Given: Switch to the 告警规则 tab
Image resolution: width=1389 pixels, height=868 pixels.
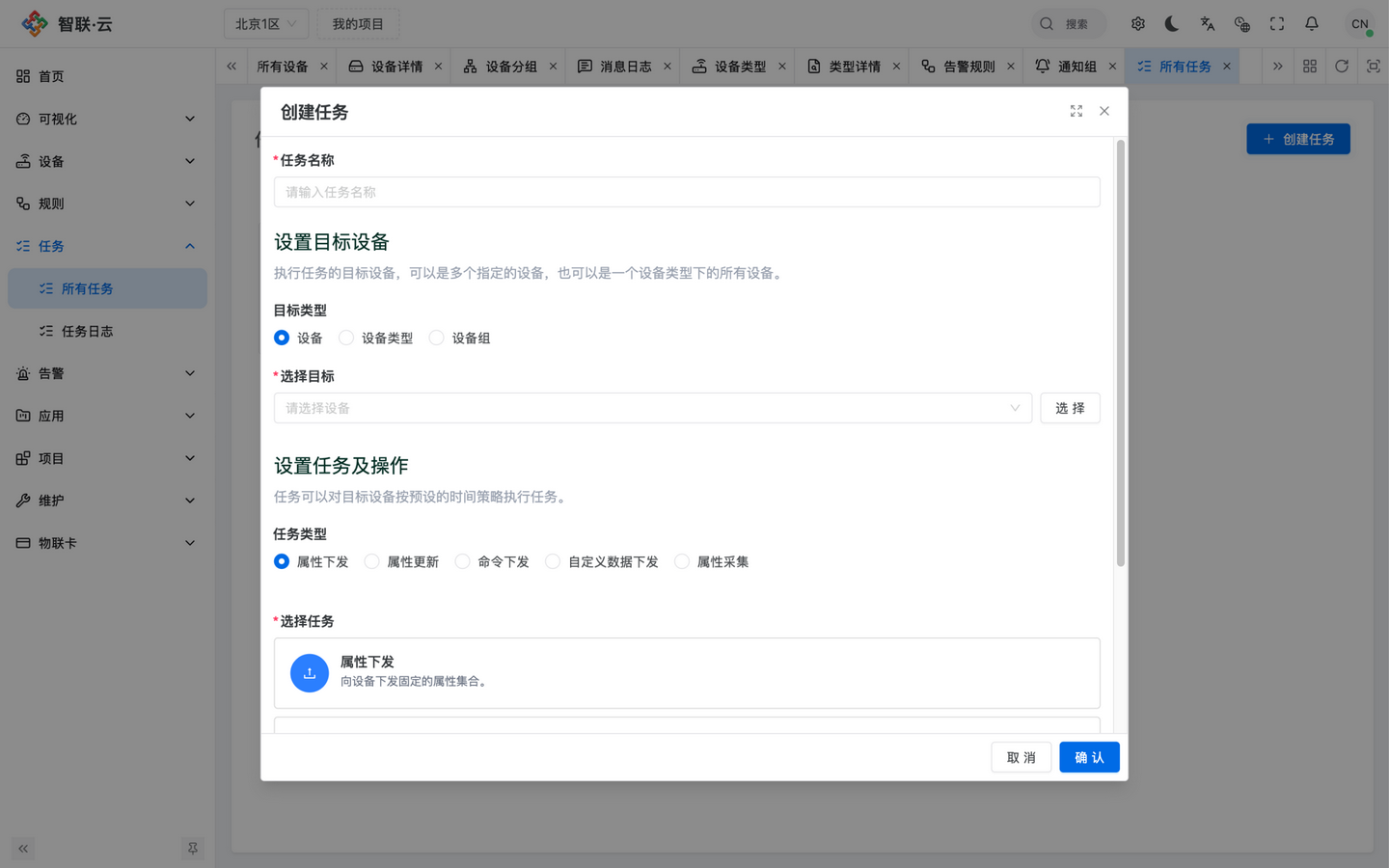Looking at the screenshot, I should (967, 67).
